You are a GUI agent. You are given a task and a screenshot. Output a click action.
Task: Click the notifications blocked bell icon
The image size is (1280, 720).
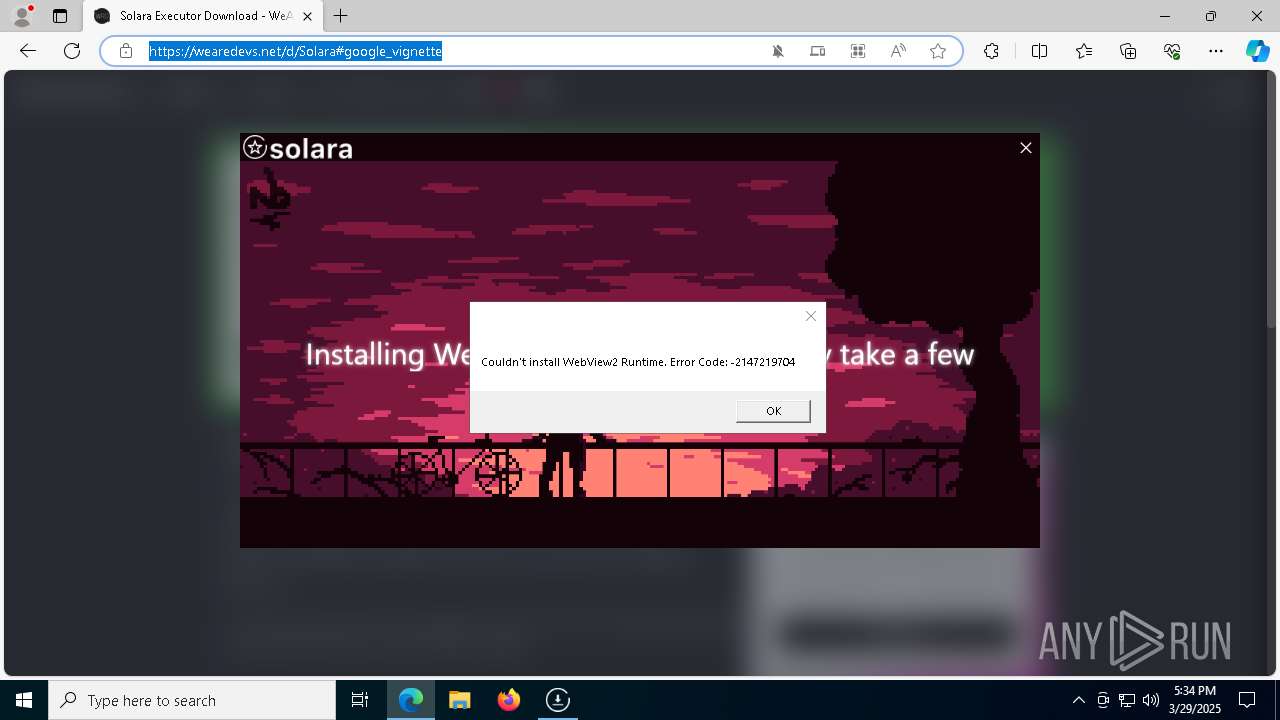778,51
